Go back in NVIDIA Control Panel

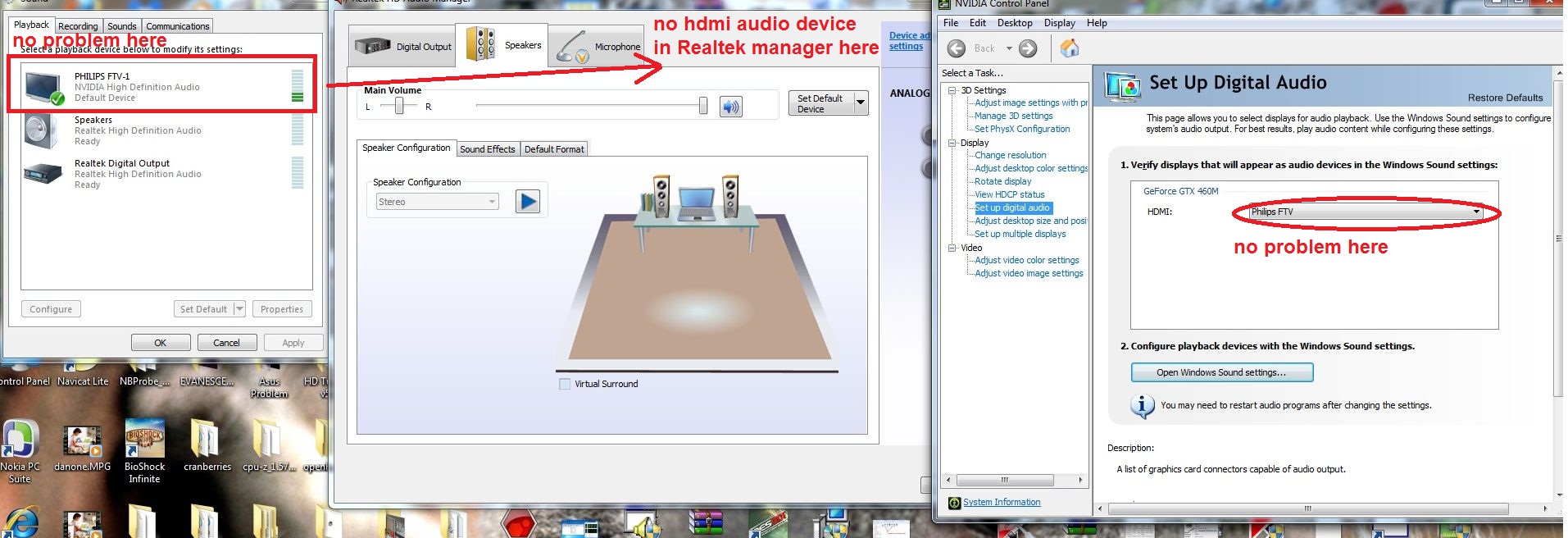click(x=957, y=48)
